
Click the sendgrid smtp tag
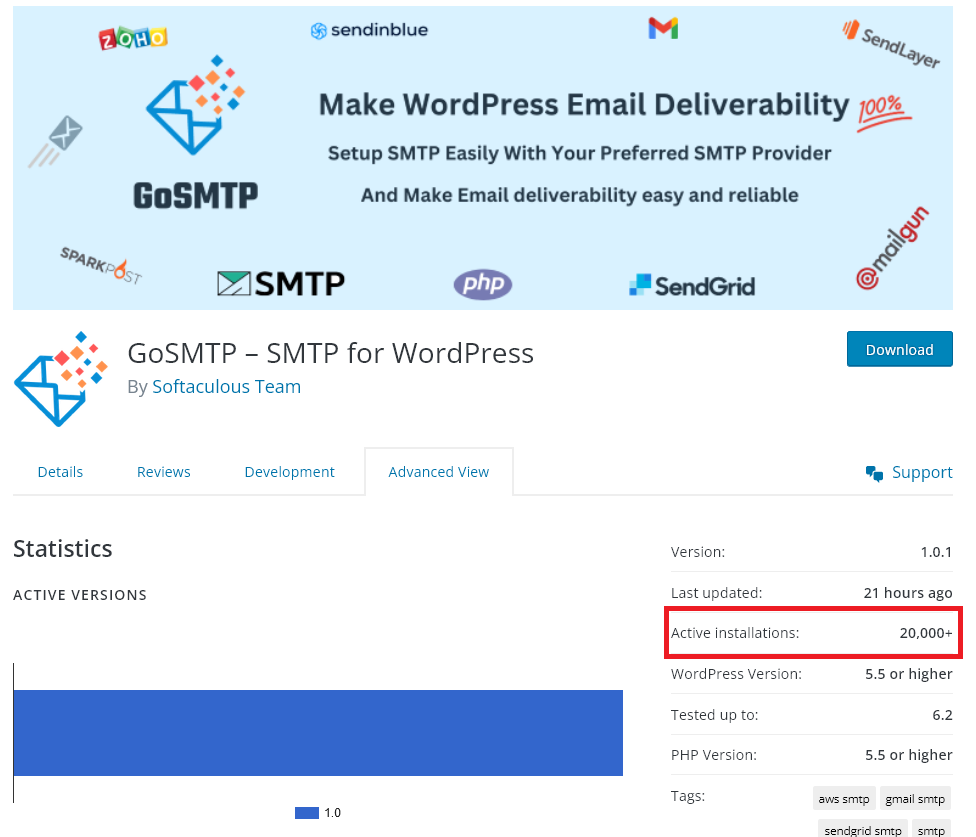[x=862, y=830]
